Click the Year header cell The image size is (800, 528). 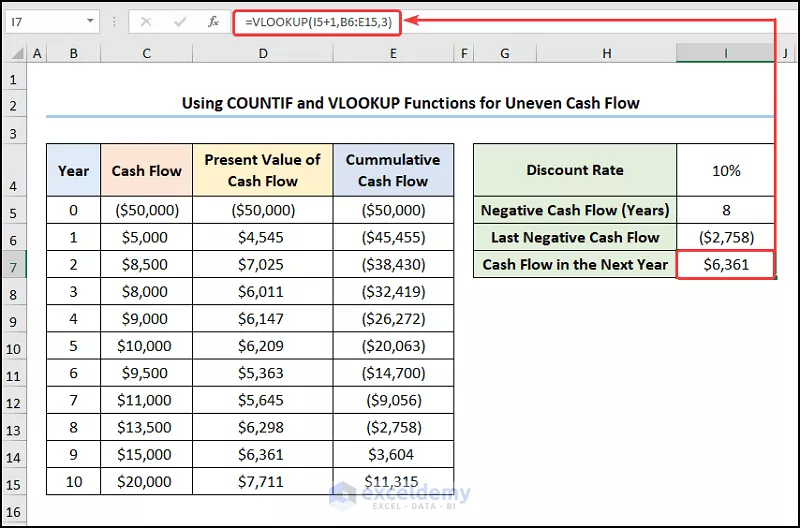73,170
